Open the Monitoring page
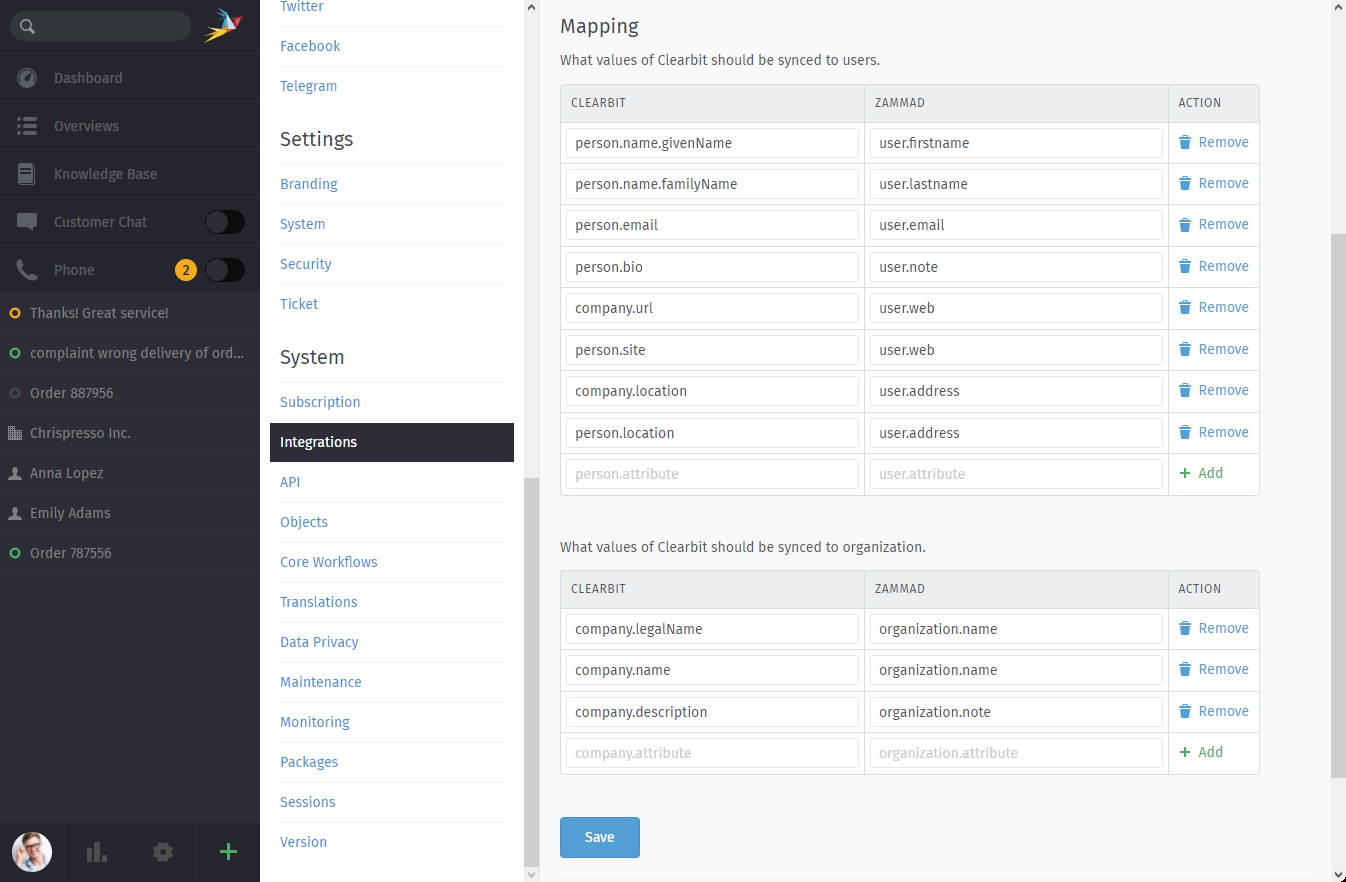The image size is (1346, 882). [x=315, y=722]
